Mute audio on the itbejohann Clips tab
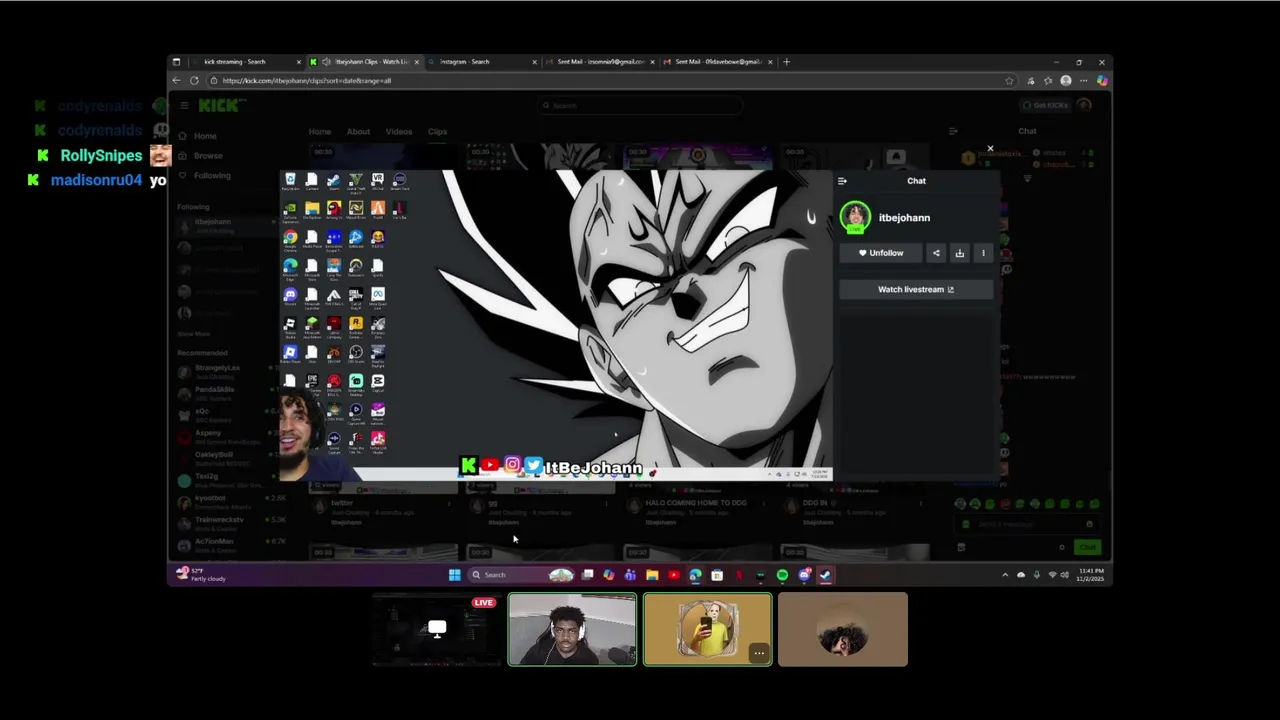This screenshot has width=1280, height=720. 326,62
